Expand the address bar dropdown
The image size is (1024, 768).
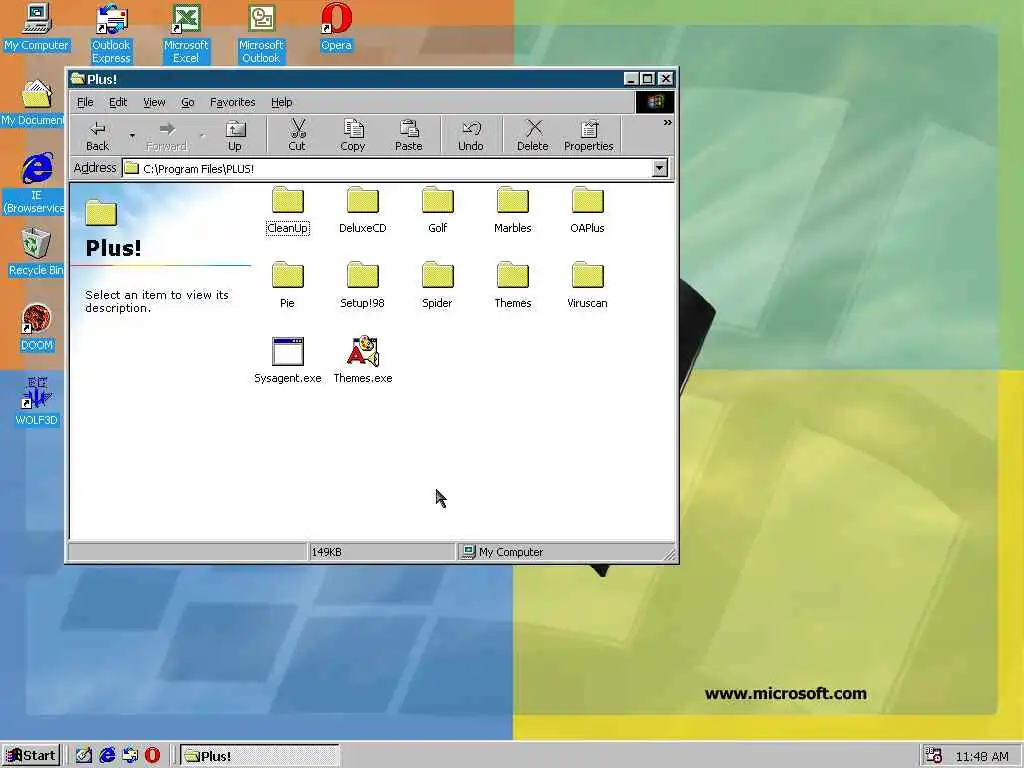click(660, 168)
